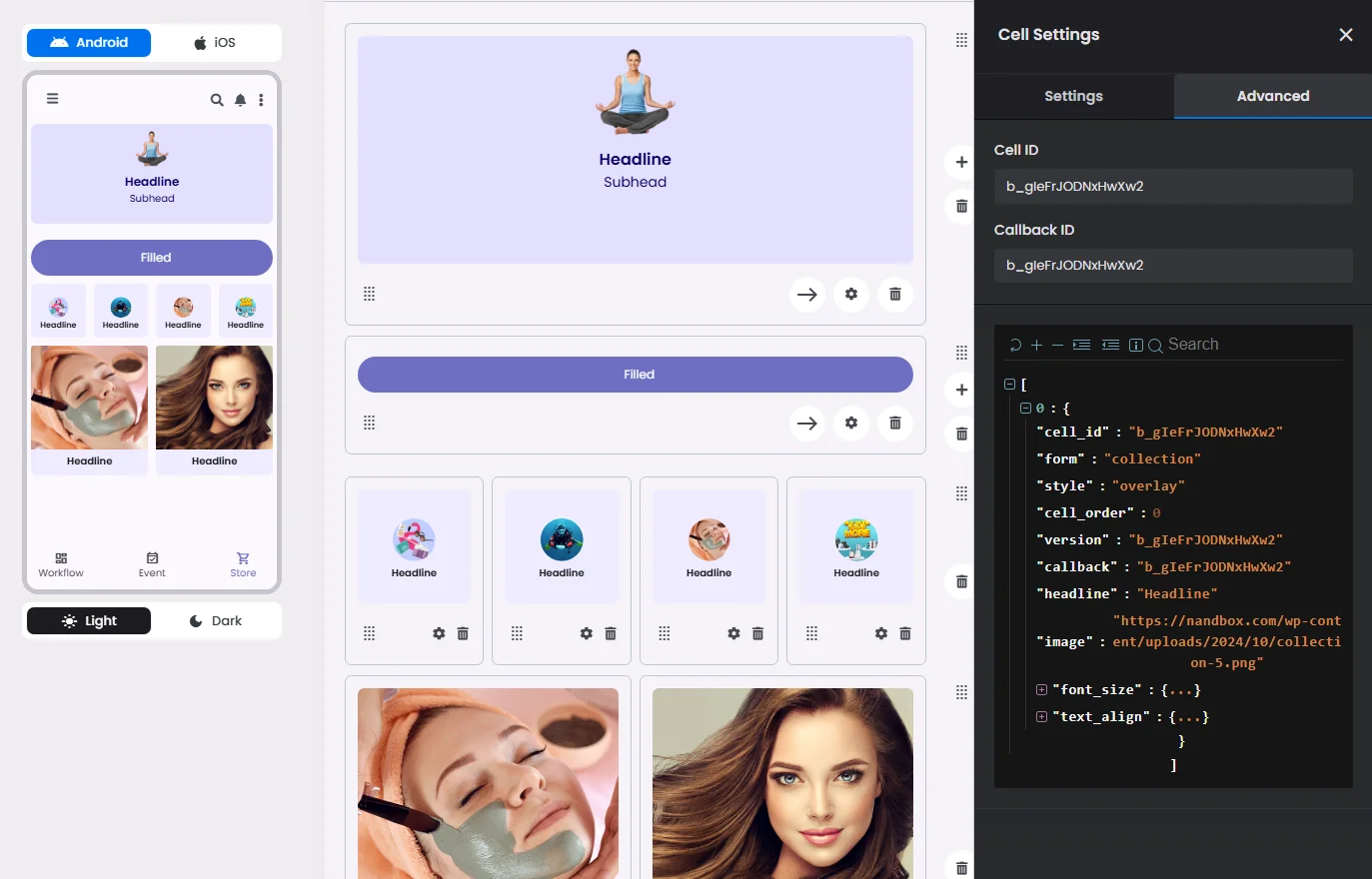
Task: Collapse the root JSON array bracket
Action: (1009, 384)
